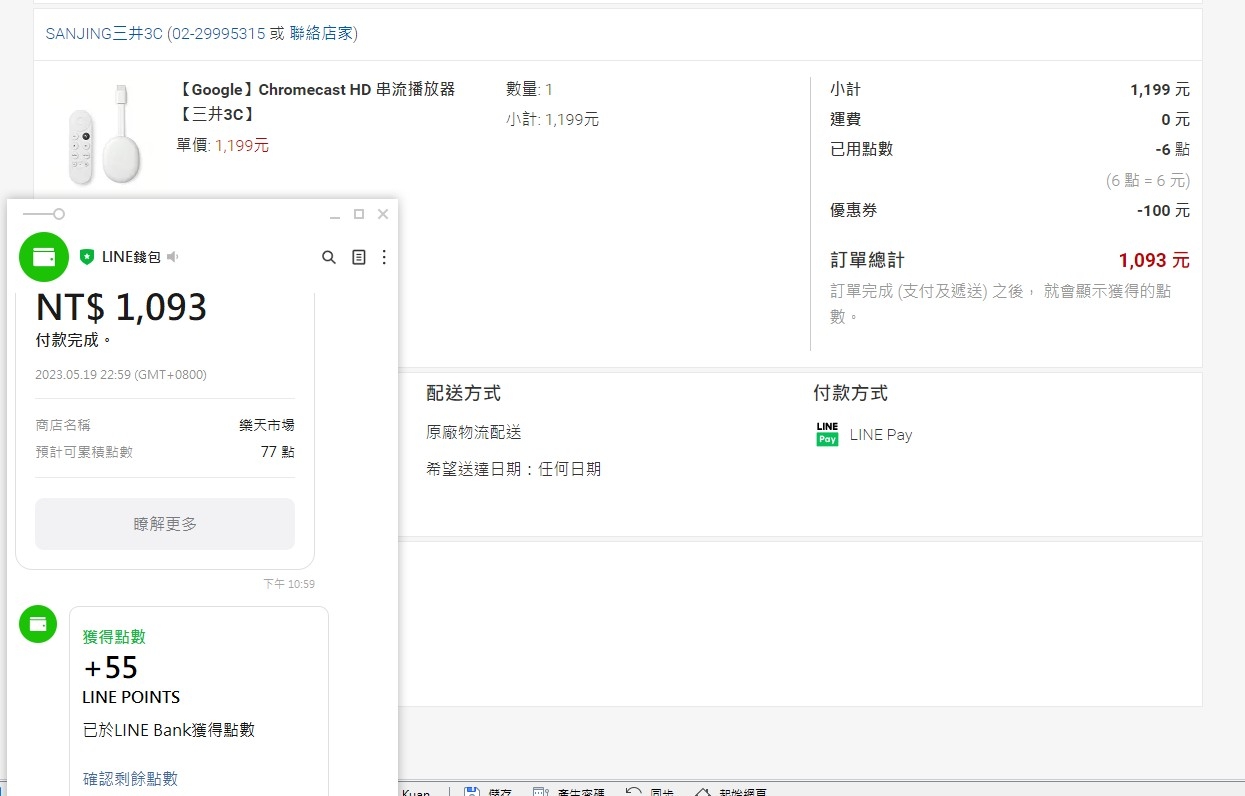Click the 聯絡店家 contact store link
Viewport: 1245px width, 796px height.
tap(321, 34)
